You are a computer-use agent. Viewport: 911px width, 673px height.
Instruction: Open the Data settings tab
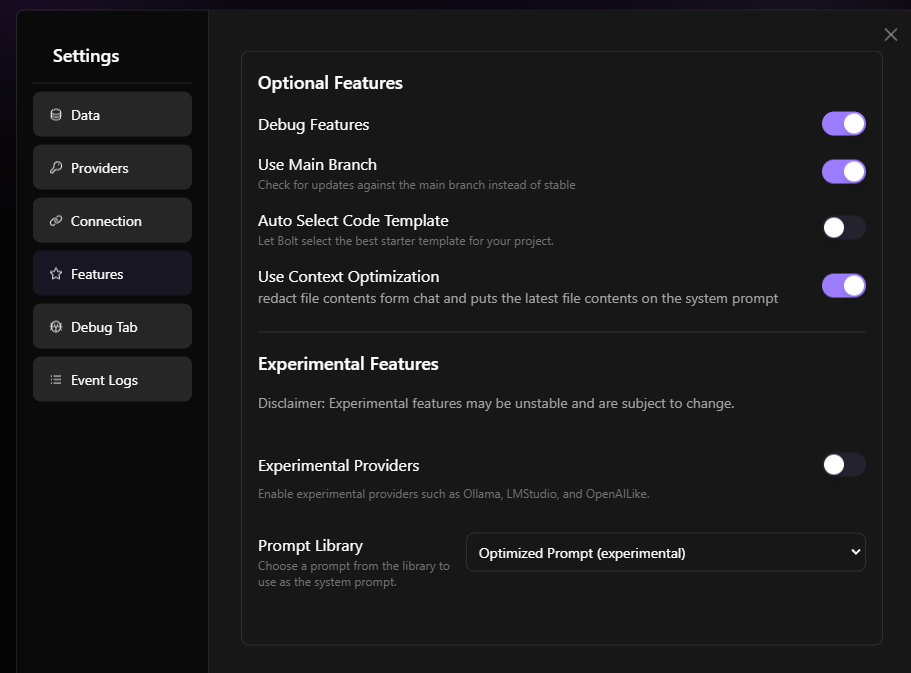click(x=112, y=114)
